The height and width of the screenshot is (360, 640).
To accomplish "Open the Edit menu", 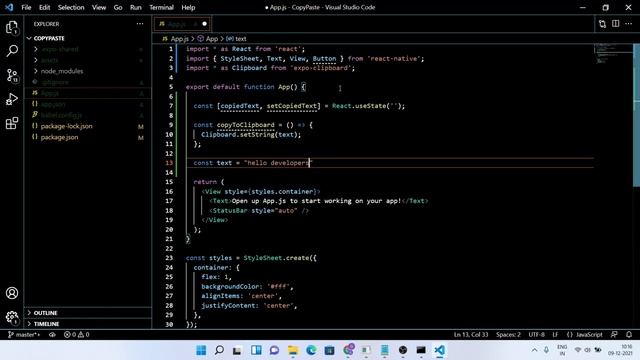I will point(44,7).
